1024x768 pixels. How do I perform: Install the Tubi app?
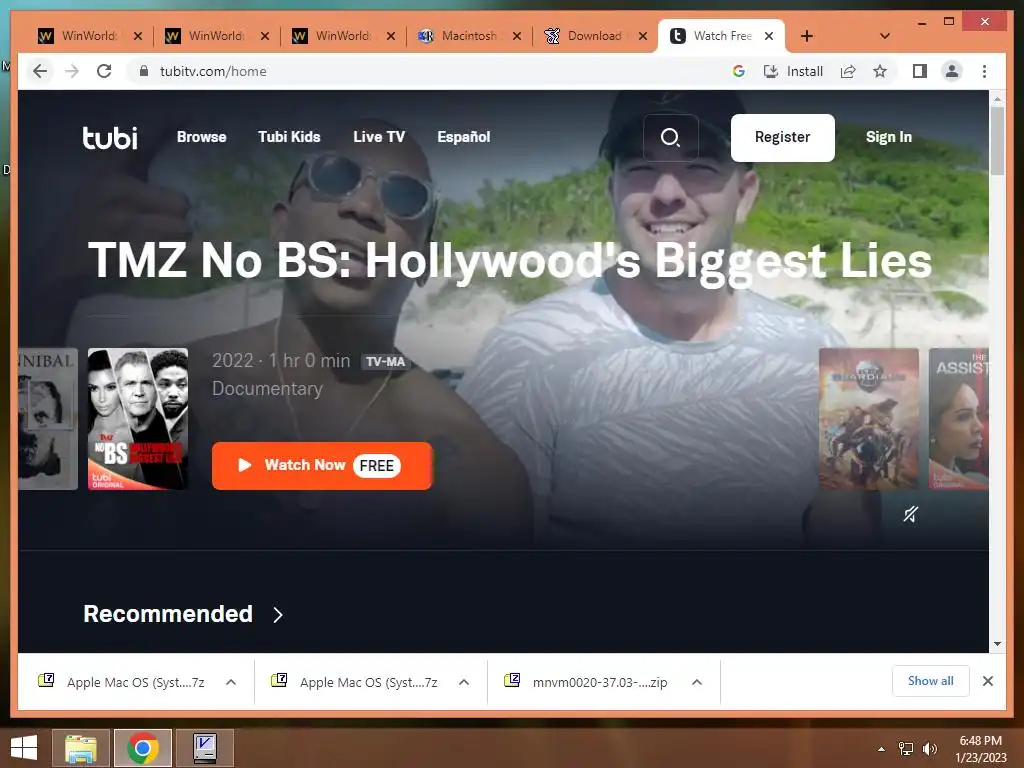(x=793, y=71)
